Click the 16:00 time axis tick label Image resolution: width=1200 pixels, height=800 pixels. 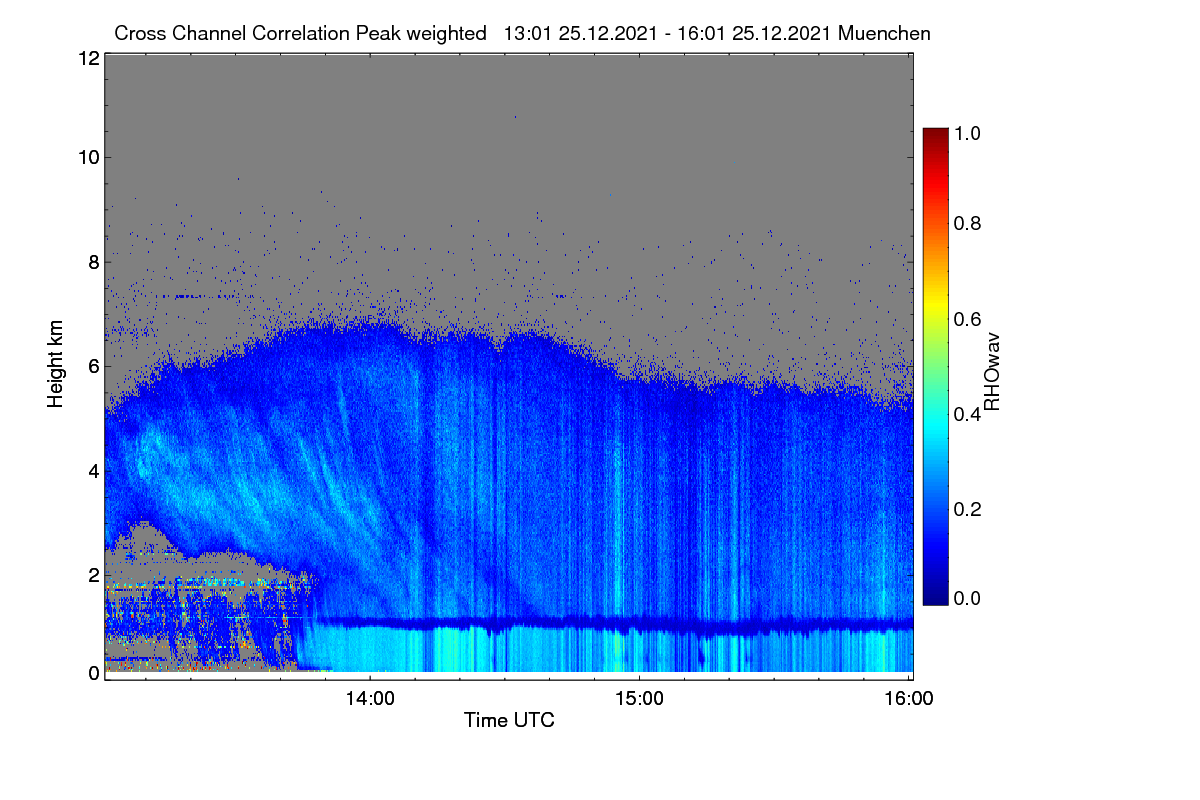pos(909,699)
